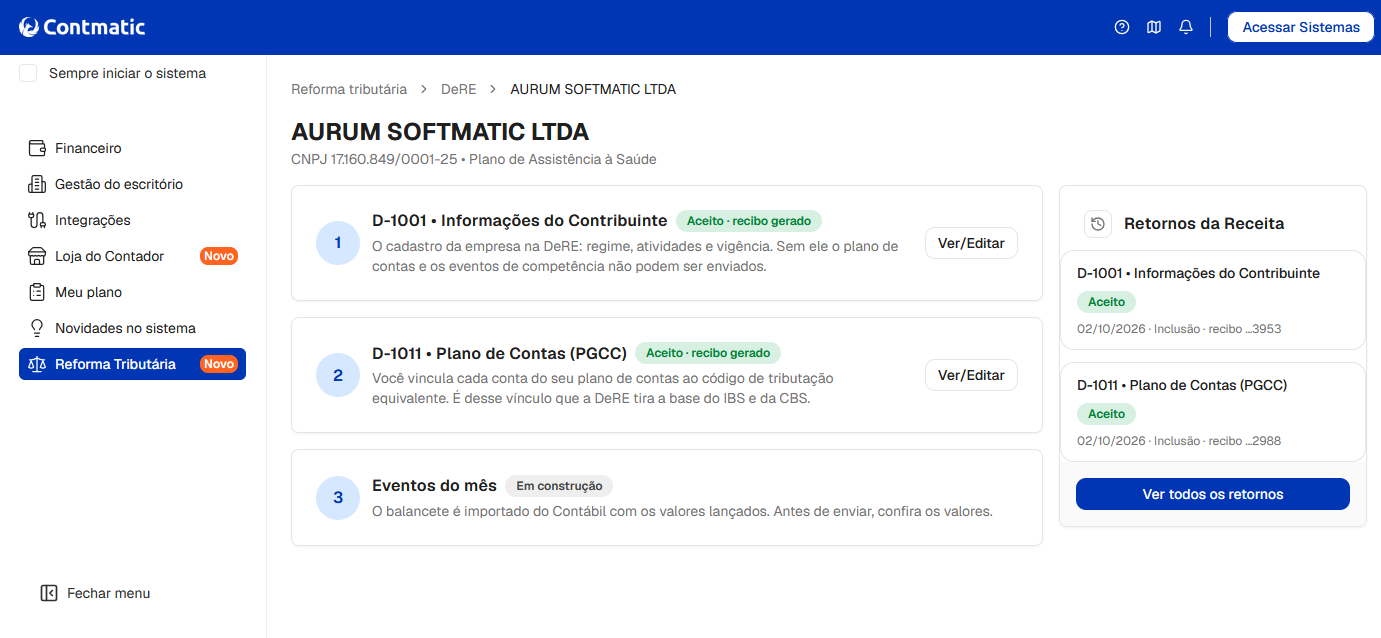
Task: Go to DeRE breadcrumb link
Action: 458,89
